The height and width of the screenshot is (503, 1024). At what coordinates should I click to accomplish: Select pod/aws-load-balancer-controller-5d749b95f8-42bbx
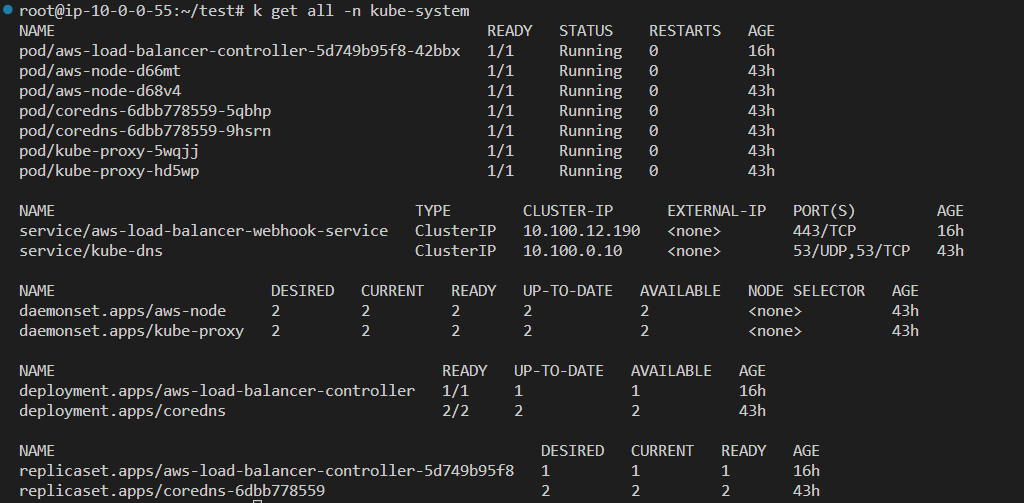coord(240,51)
